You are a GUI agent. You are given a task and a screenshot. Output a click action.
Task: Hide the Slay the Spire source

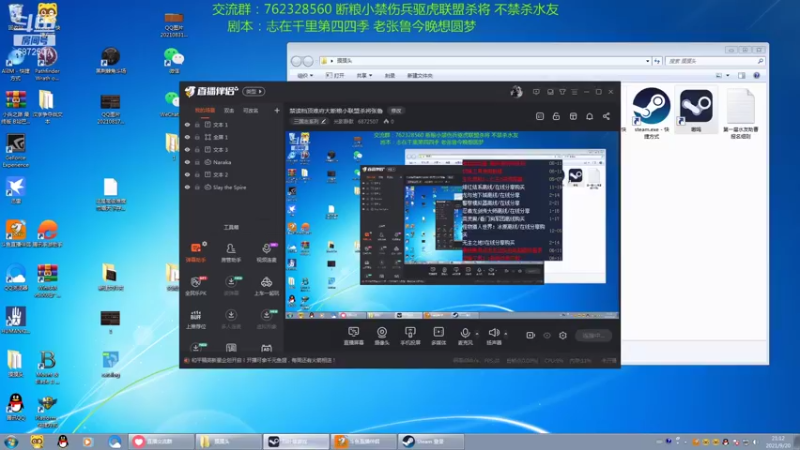[x=187, y=187]
